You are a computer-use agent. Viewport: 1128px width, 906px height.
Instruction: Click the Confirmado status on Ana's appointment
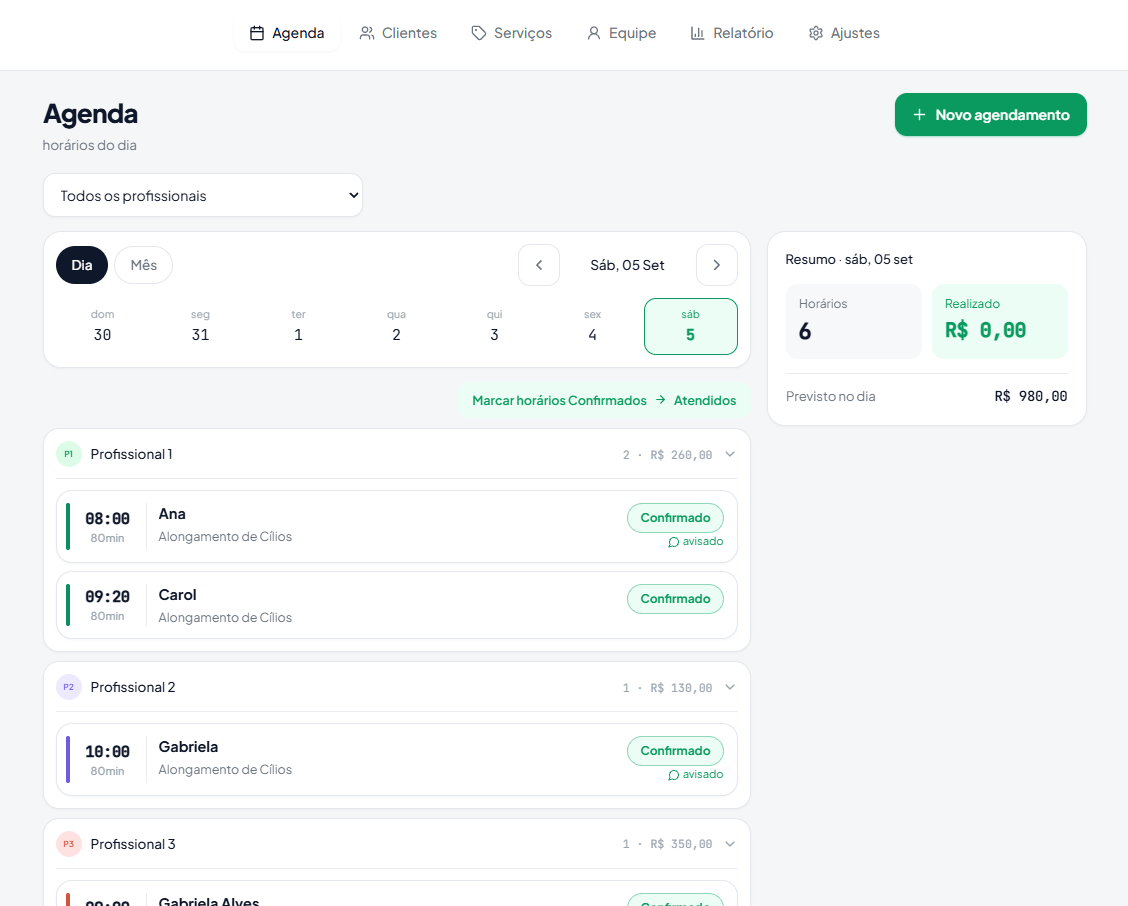[676, 518]
